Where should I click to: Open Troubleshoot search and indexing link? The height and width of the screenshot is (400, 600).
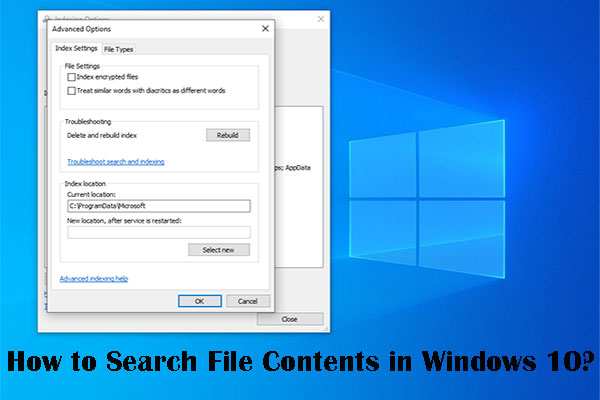click(116, 162)
